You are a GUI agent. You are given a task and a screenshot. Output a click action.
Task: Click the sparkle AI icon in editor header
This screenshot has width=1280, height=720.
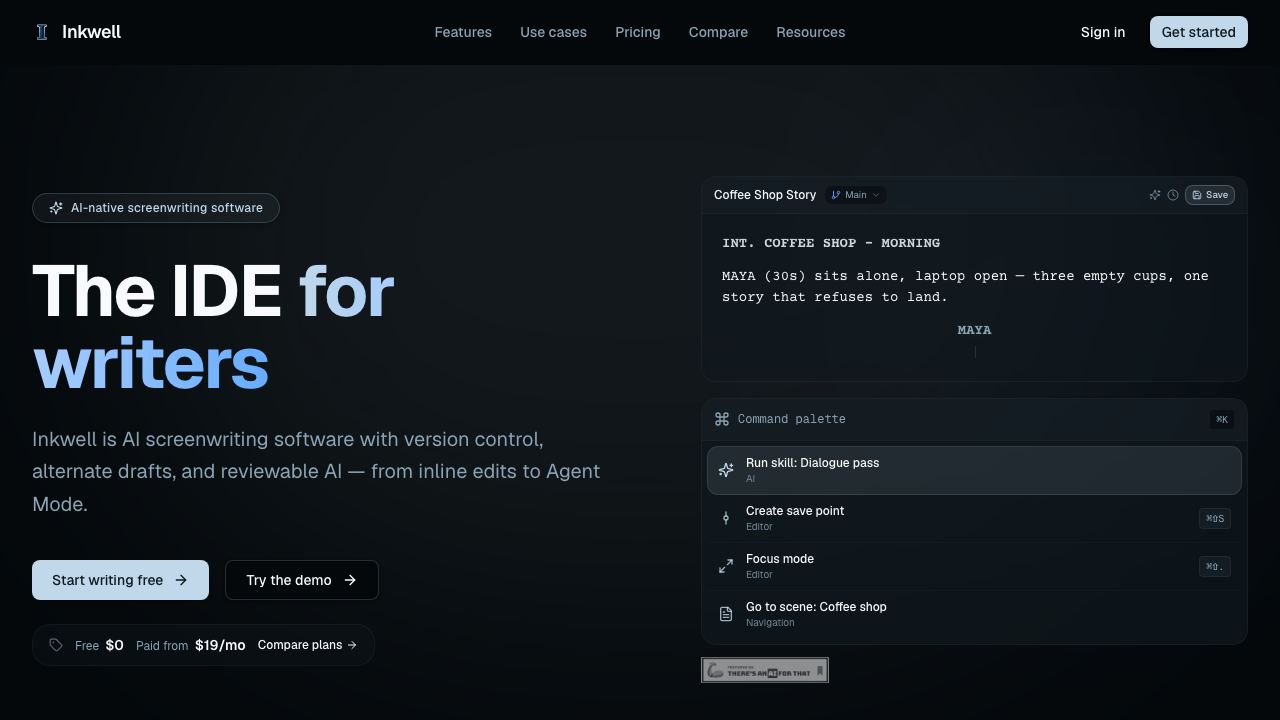click(x=1155, y=195)
